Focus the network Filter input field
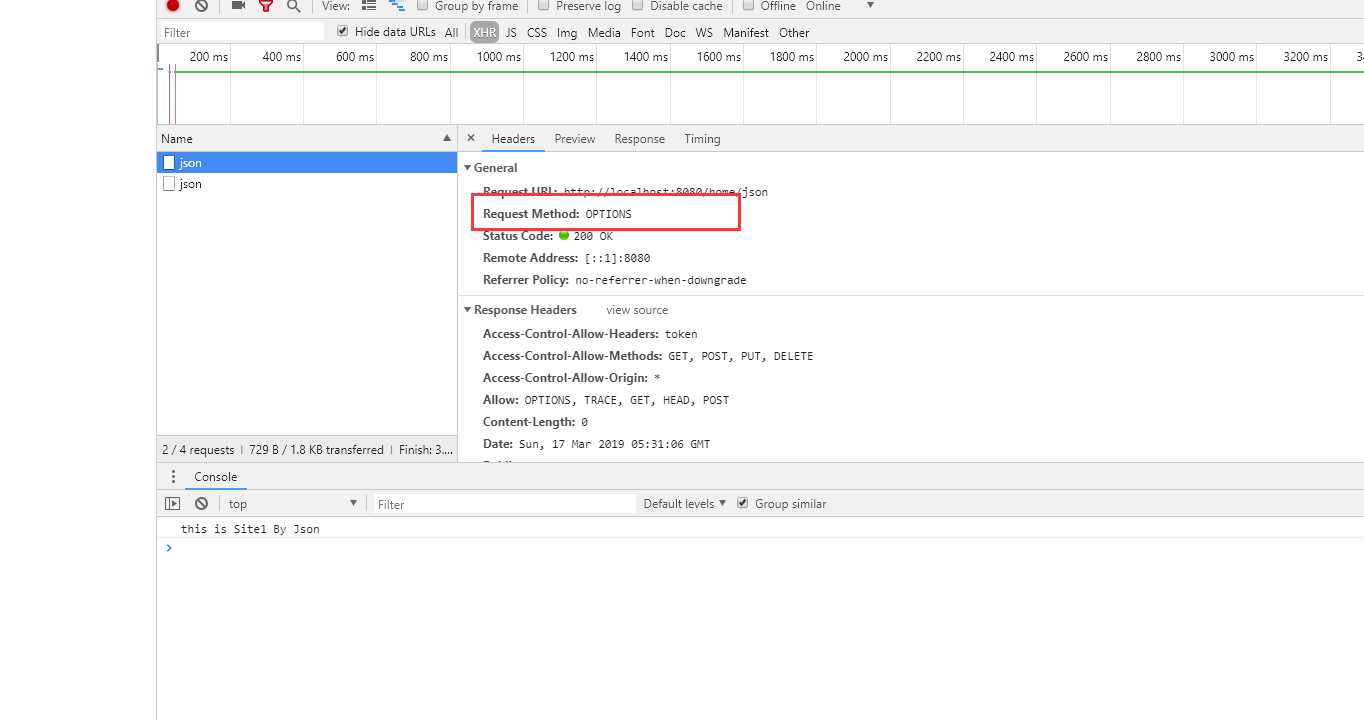 coord(241,32)
